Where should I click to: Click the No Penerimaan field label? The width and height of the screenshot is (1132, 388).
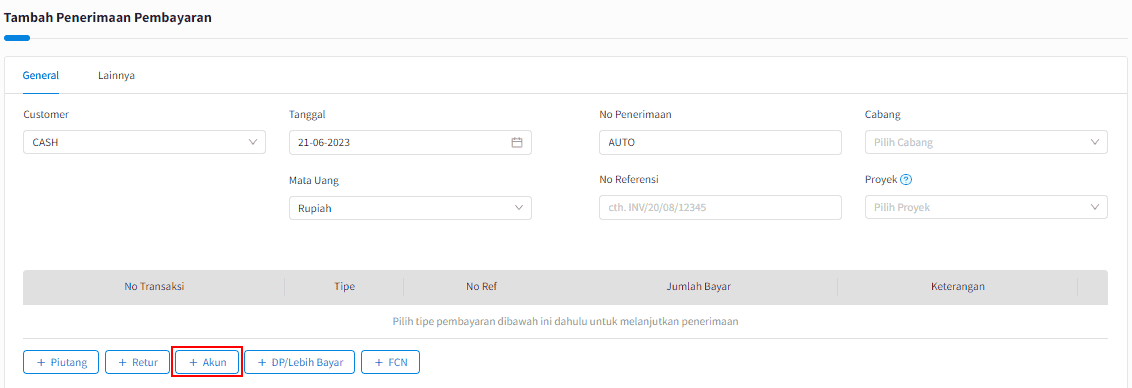[x=636, y=114]
